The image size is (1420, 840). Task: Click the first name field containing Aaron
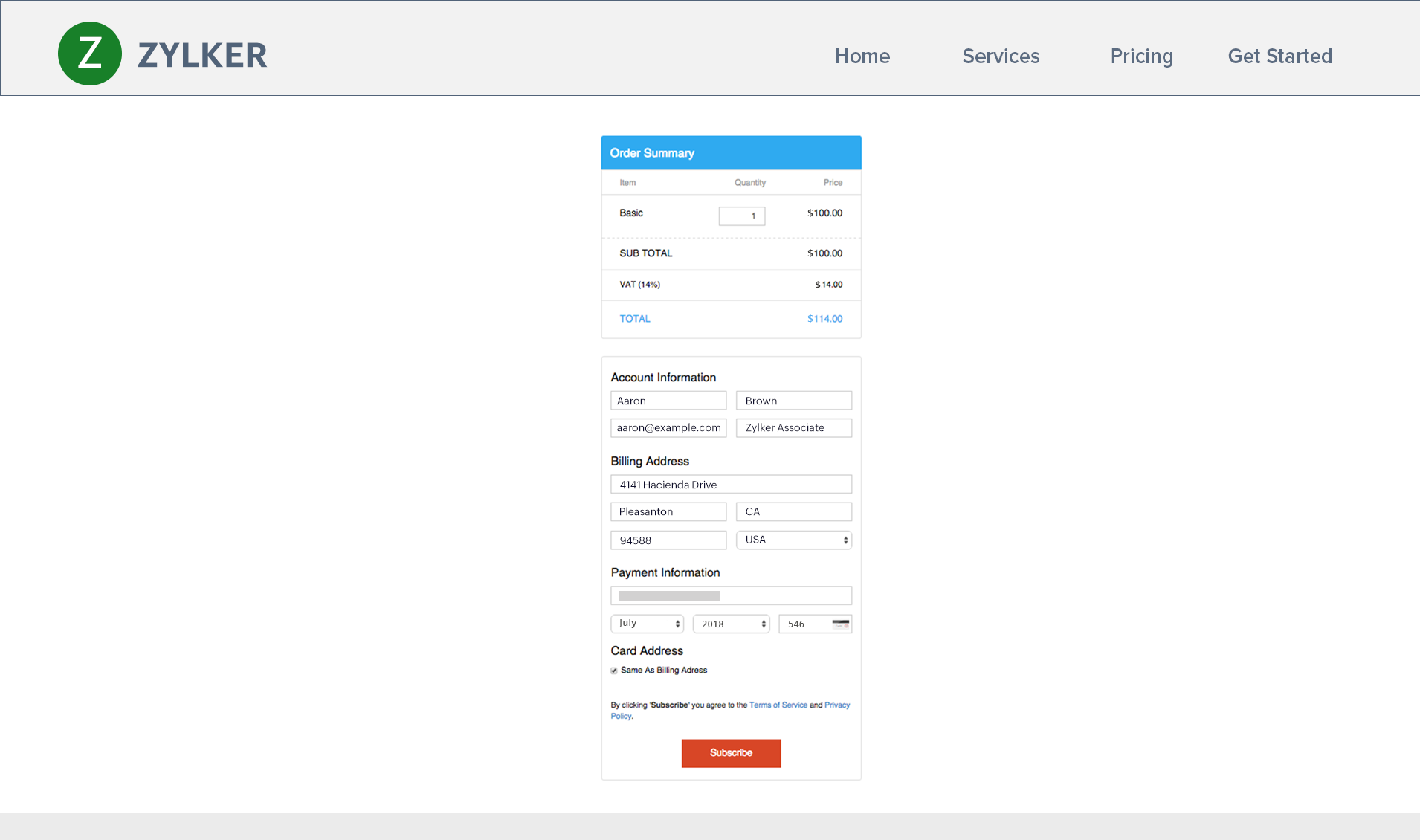click(x=668, y=400)
